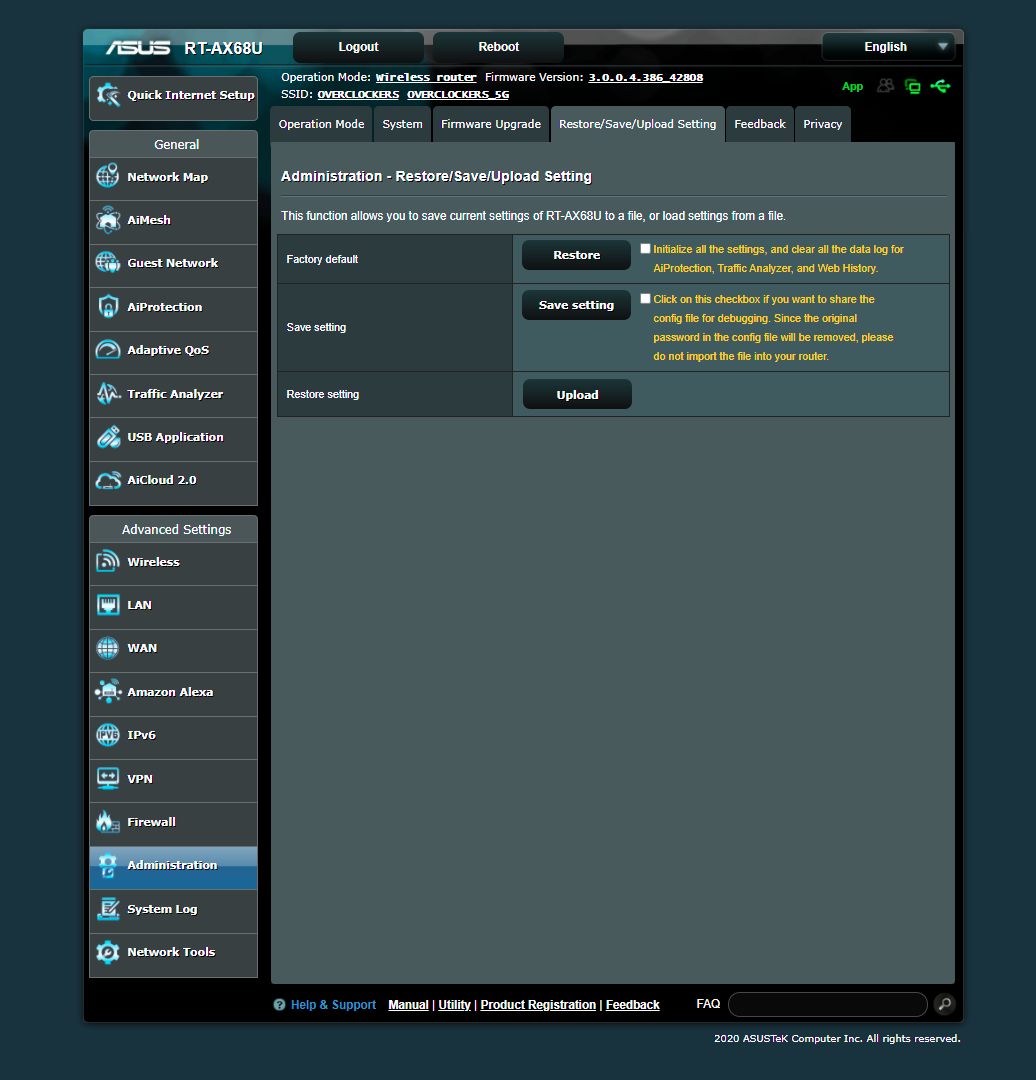The width and height of the screenshot is (1036, 1080).
Task: Click the Save setting button
Action: 577,305
